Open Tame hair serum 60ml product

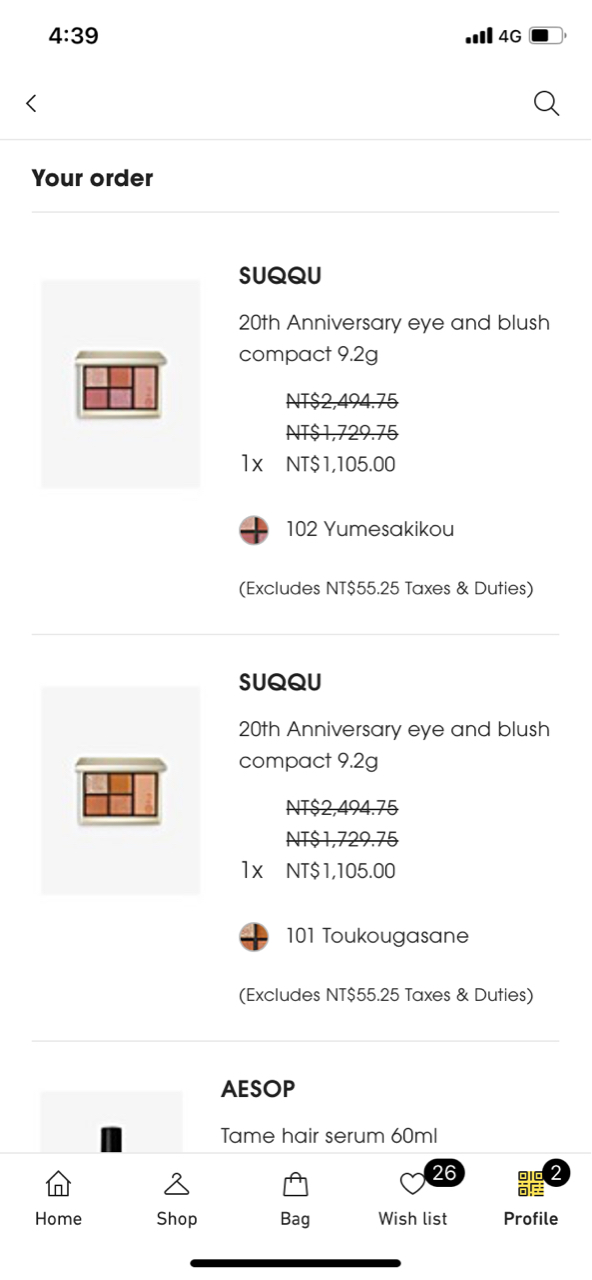click(x=329, y=1136)
